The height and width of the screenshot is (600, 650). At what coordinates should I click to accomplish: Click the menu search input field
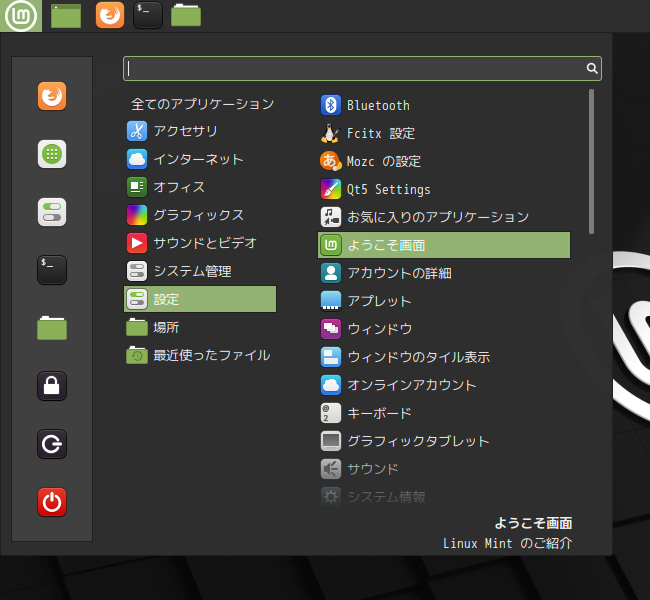click(x=362, y=68)
